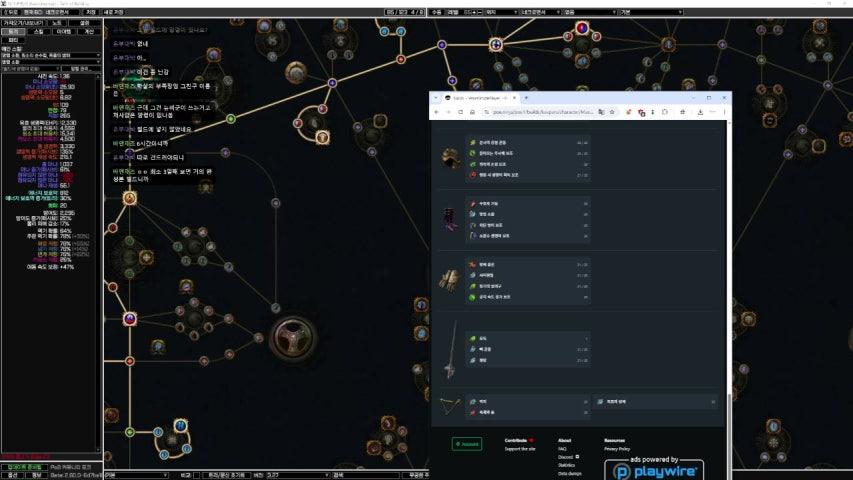
Task: Open the Discord footer link
Action: click(x=566, y=457)
